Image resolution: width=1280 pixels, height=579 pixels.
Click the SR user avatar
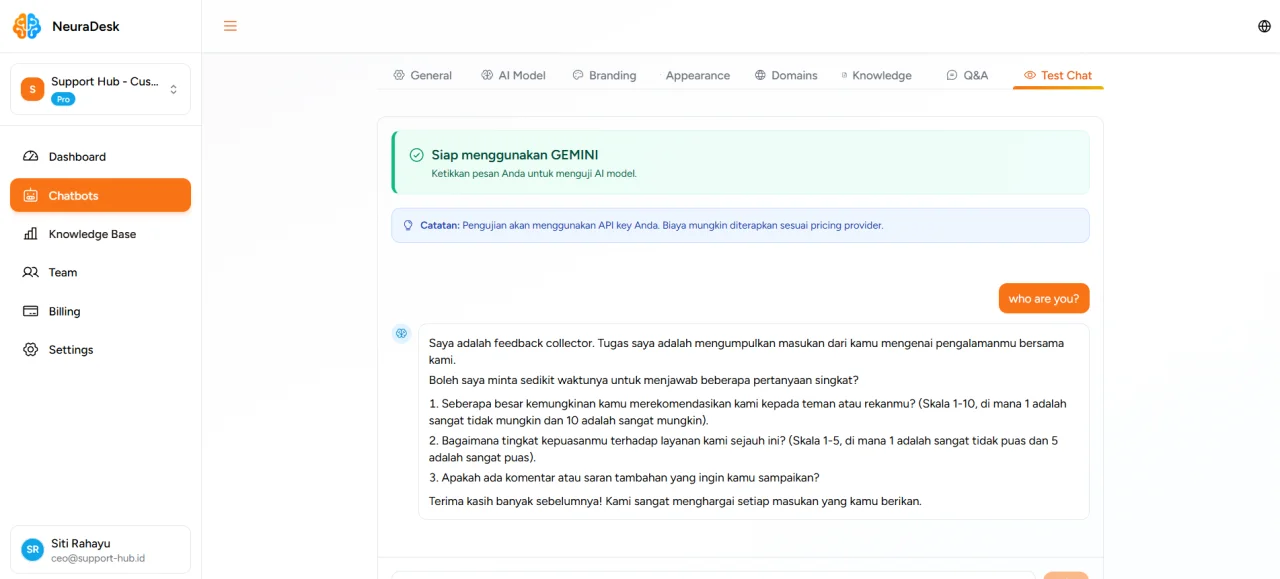coord(33,549)
